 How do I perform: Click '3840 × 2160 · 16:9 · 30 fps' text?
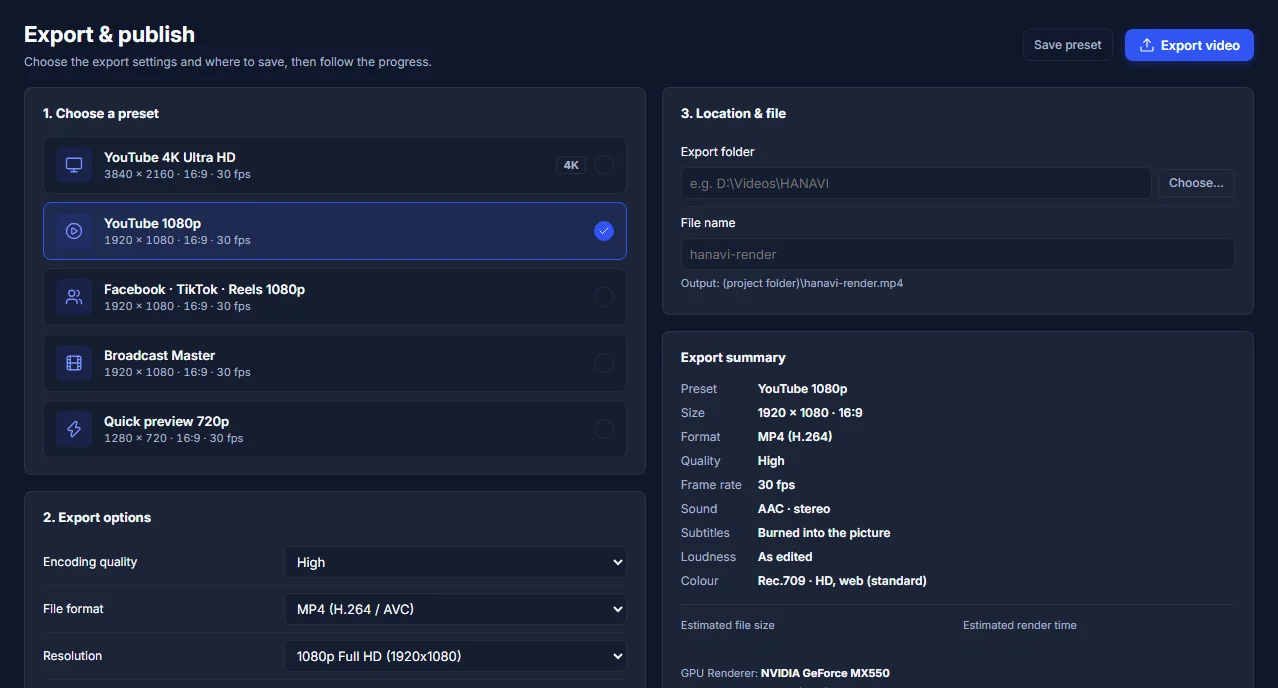pyautogui.click(x=177, y=174)
